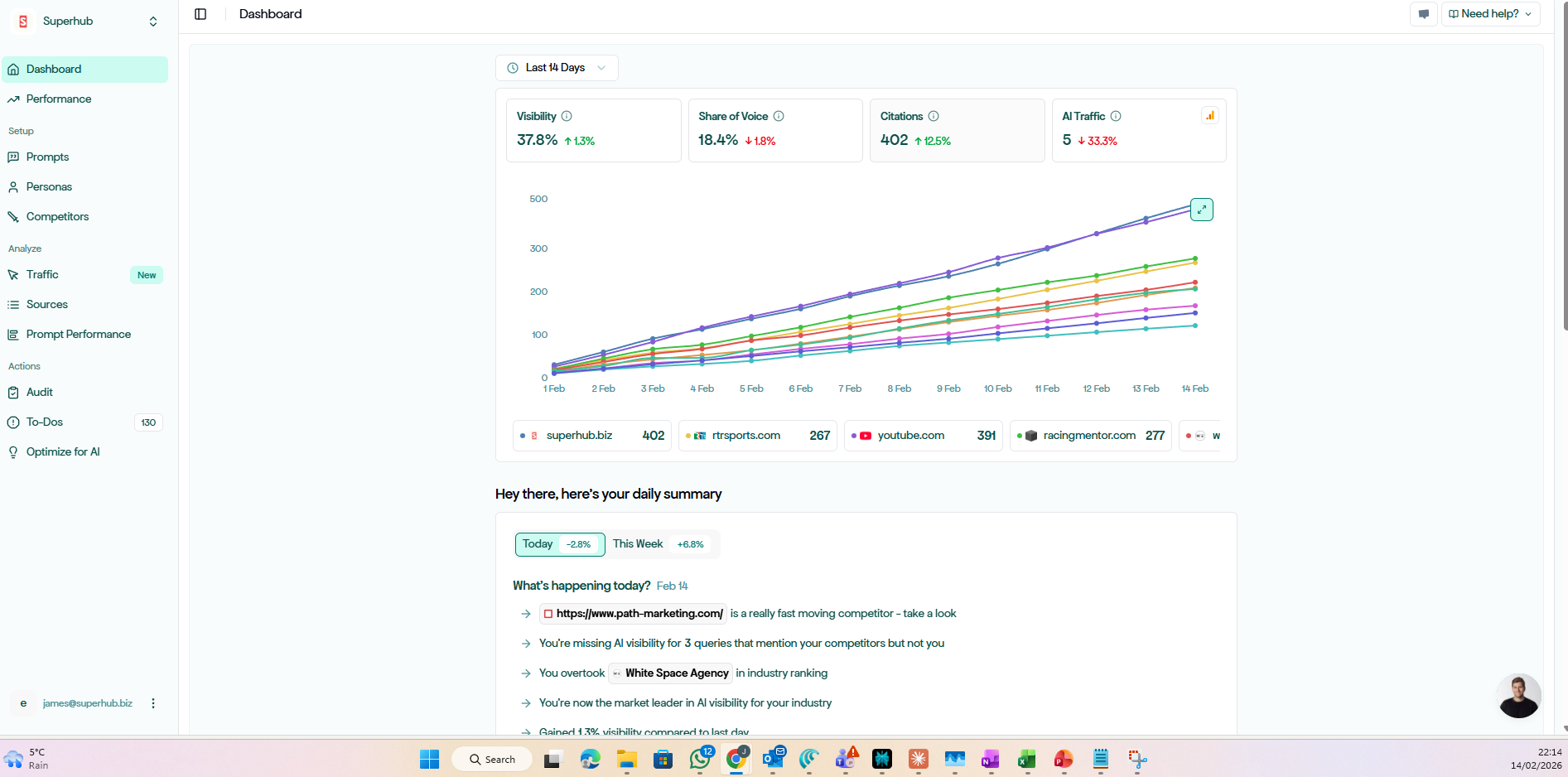
Task: Click the info icon next to Citations
Action: [934, 117]
